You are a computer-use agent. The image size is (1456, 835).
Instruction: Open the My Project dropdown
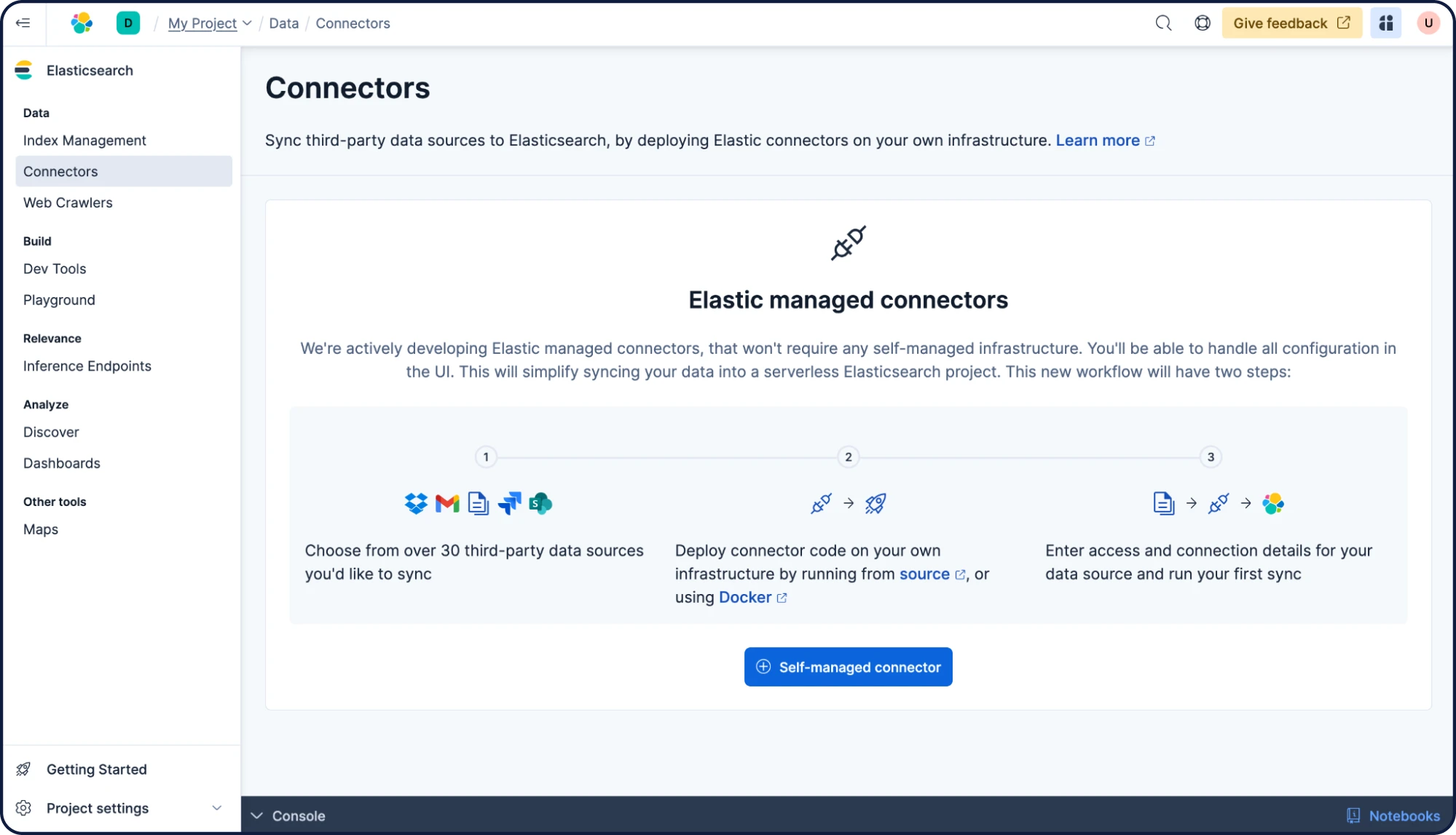click(210, 23)
